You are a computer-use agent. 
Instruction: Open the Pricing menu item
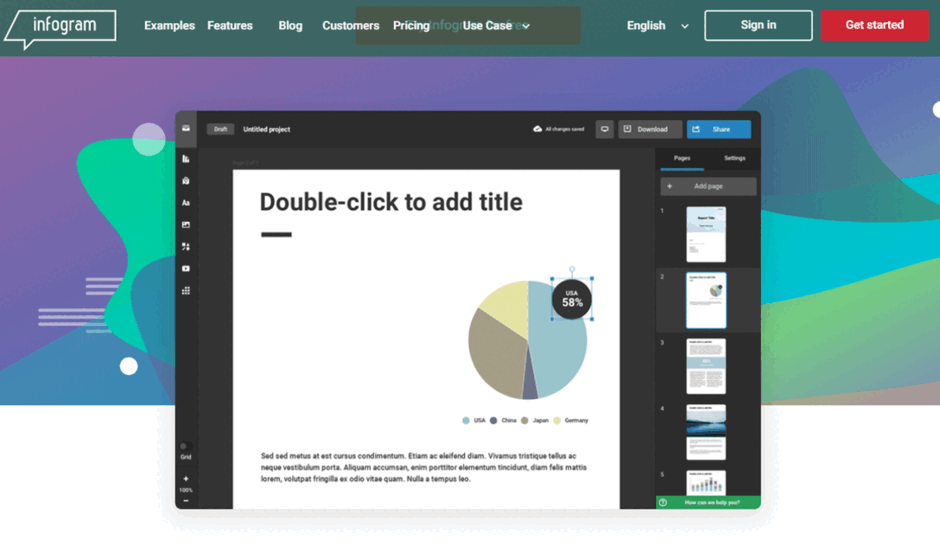click(411, 26)
